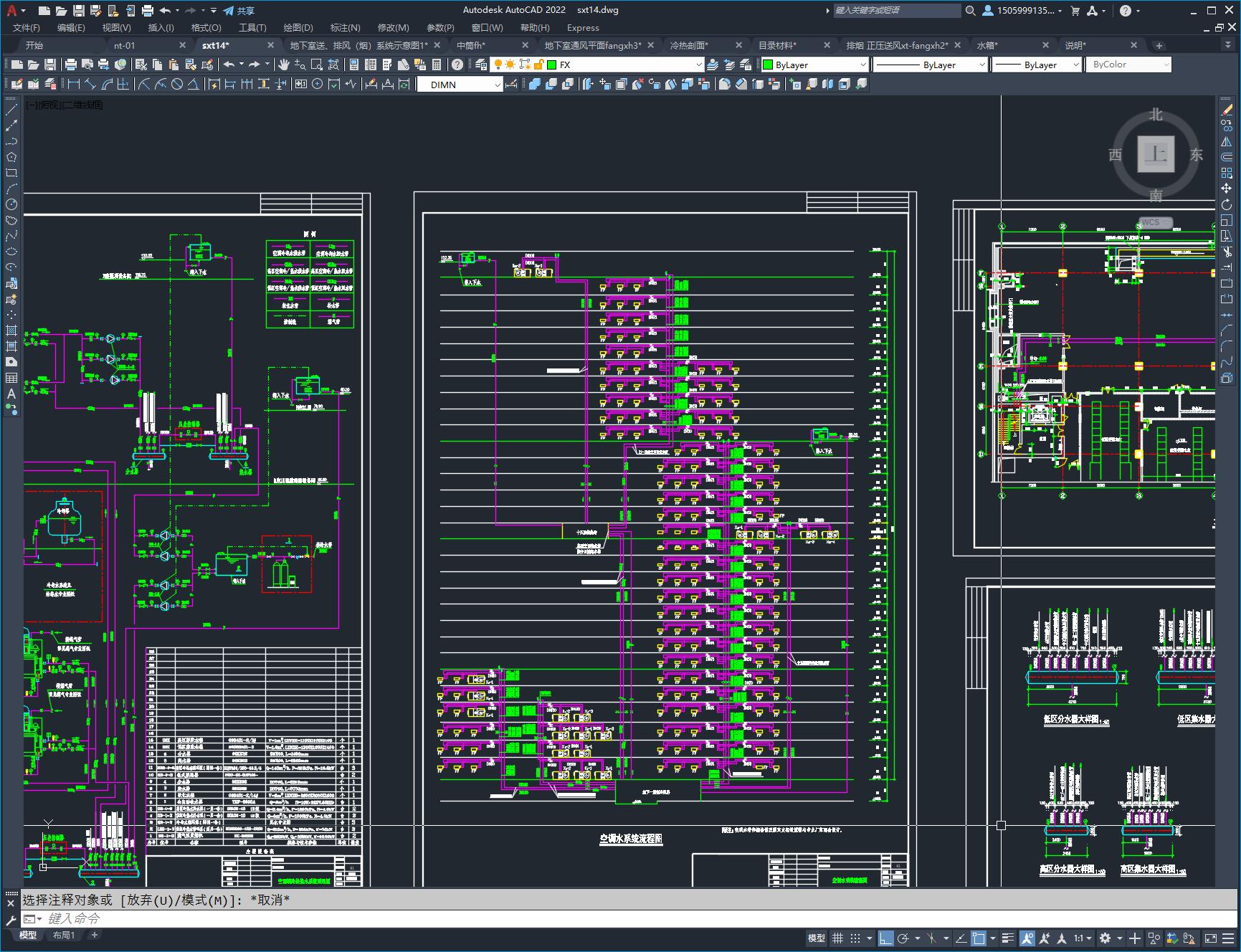
Task: Open the Express menu
Action: click(x=583, y=28)
